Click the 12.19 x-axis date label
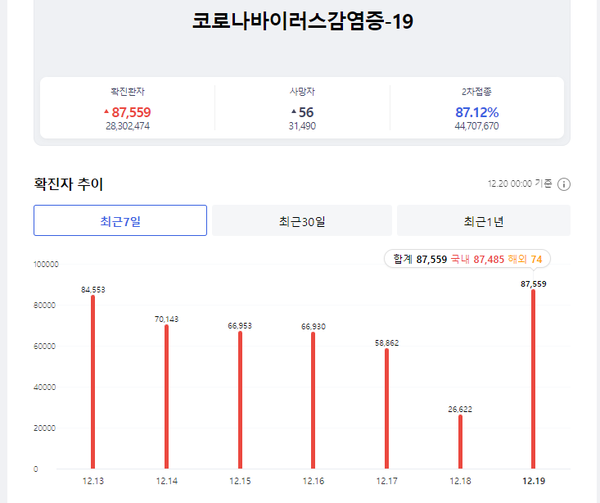The image size is (600, 503). point(533,481)
